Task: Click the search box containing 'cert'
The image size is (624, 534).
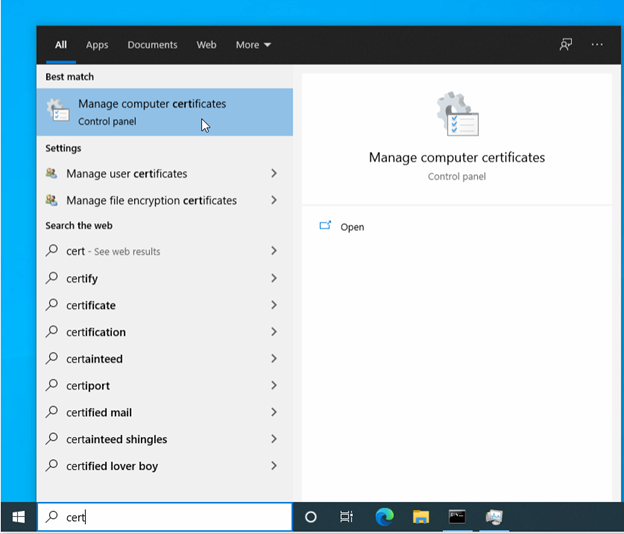Action: [165, 517]
